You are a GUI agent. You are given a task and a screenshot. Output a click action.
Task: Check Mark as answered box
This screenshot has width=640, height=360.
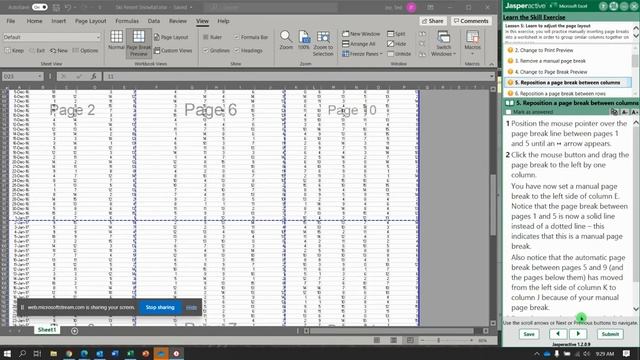tap(508, 112)
